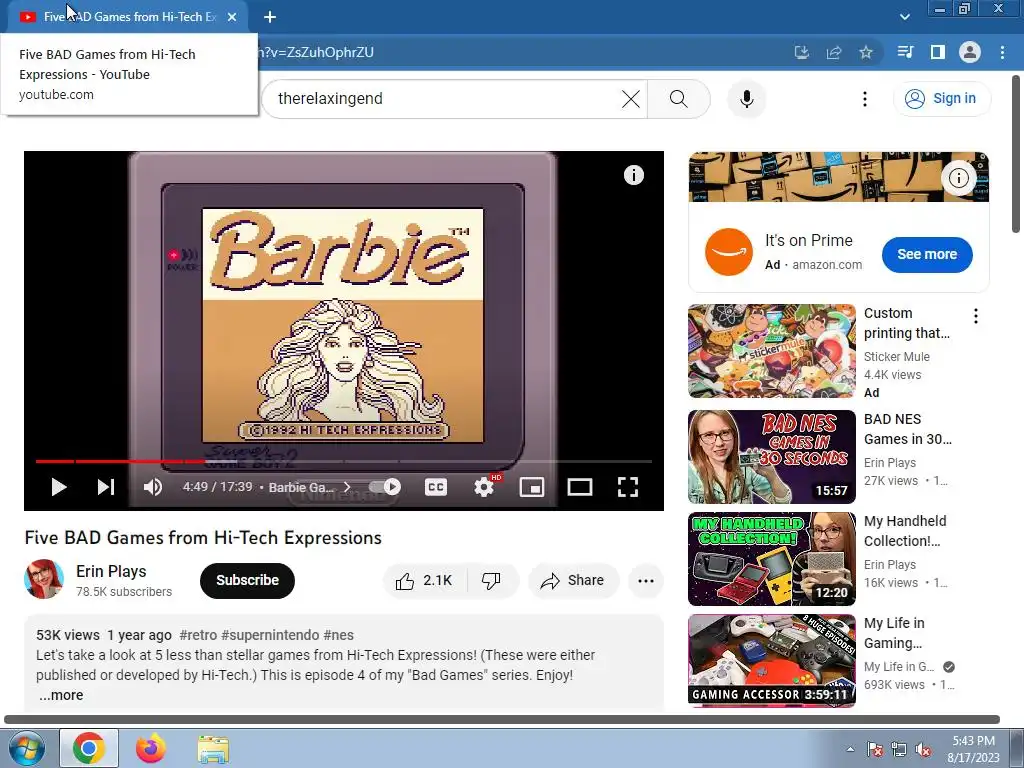Close the Five BAD Games tab
The width and height of the screenshot is (1024, 768).
[232, 17]
